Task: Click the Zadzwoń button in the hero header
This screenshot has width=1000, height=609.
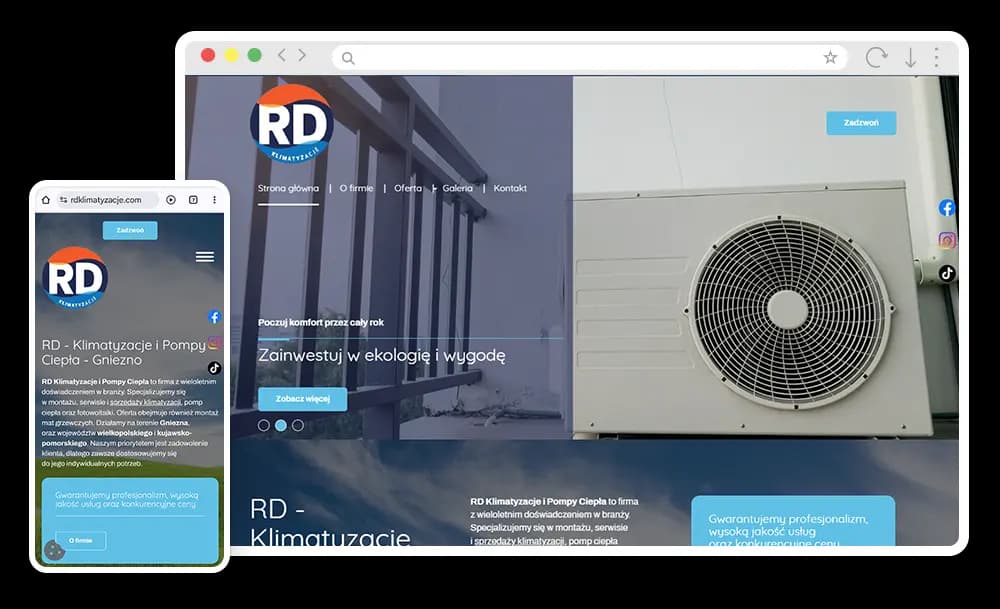Action: pos(861,122)
